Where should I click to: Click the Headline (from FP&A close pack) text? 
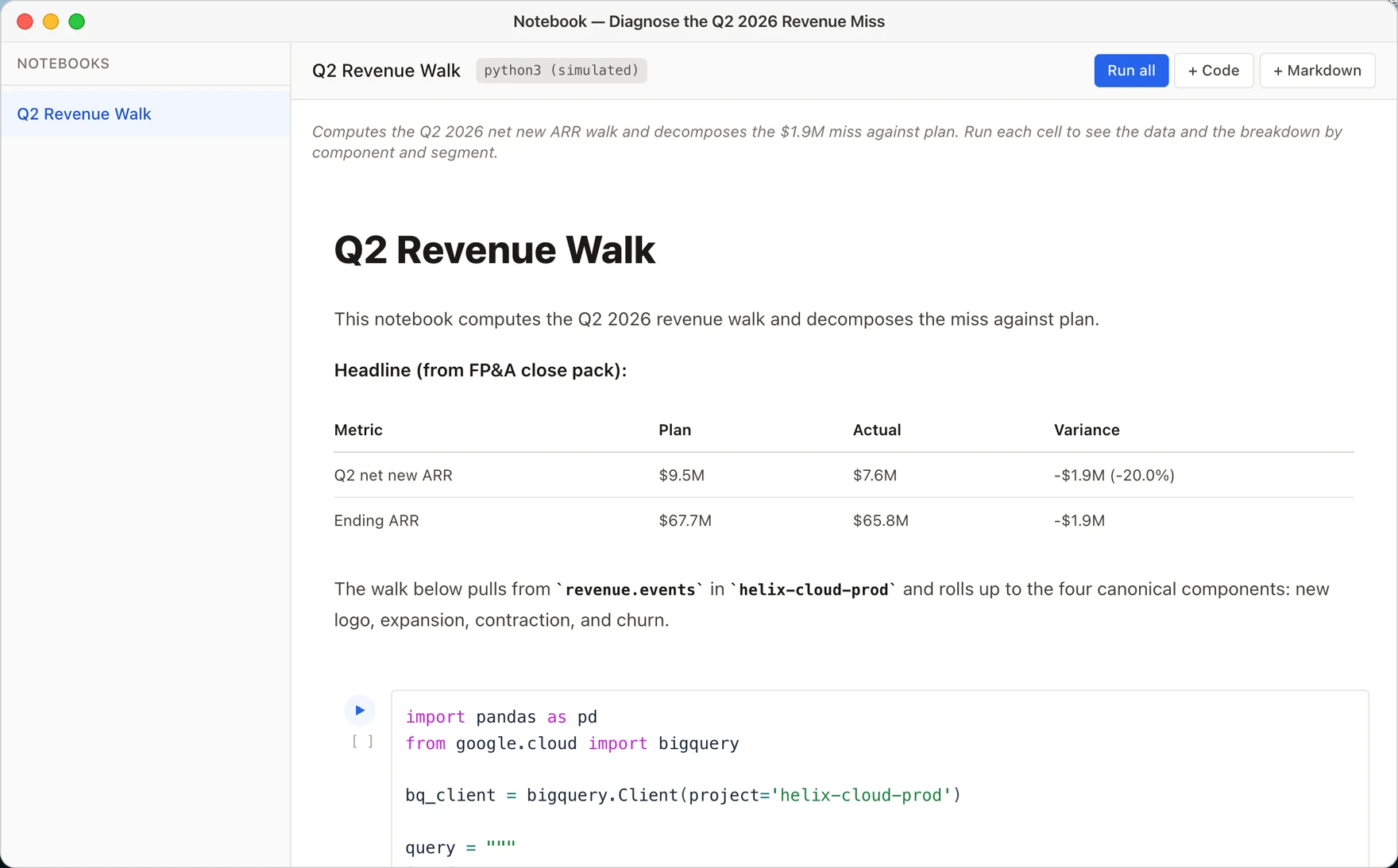481,370
